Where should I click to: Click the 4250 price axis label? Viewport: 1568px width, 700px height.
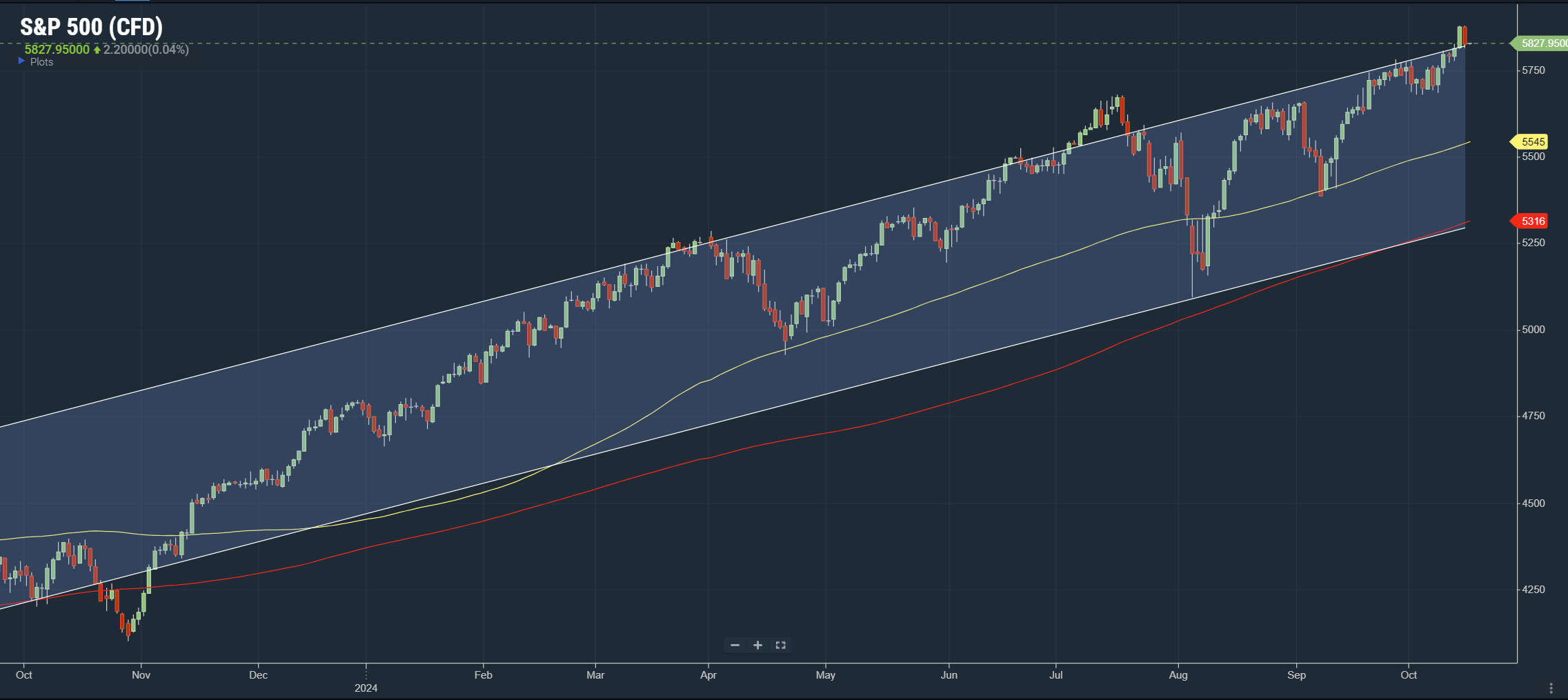coord(1534,590)
